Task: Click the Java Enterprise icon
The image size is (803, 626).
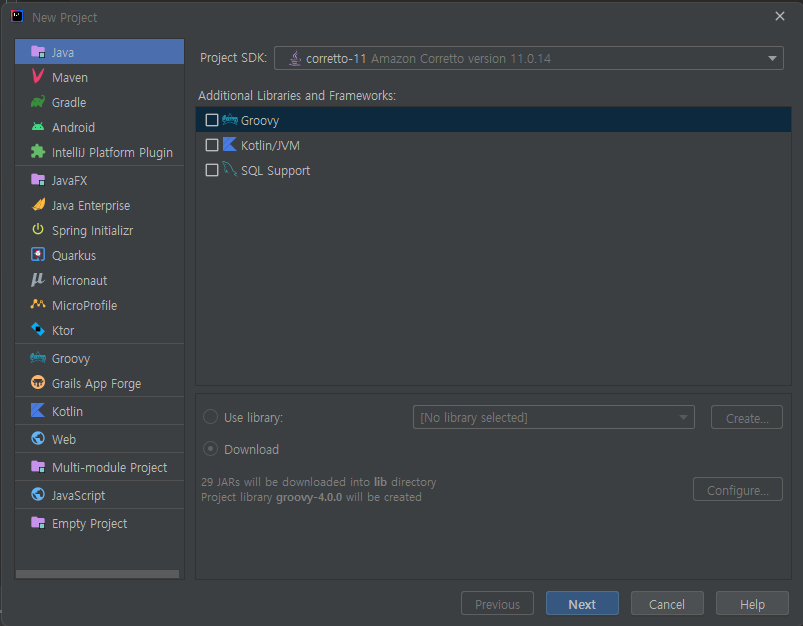Action: tap(38, 205)
